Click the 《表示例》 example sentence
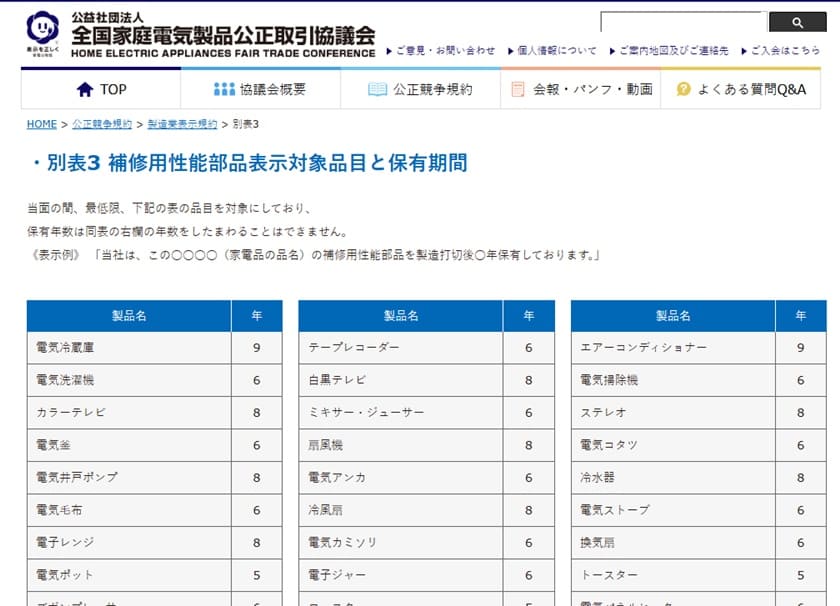Image resolution: width=840 pixels, height=606 pixels. click(314, 255)
